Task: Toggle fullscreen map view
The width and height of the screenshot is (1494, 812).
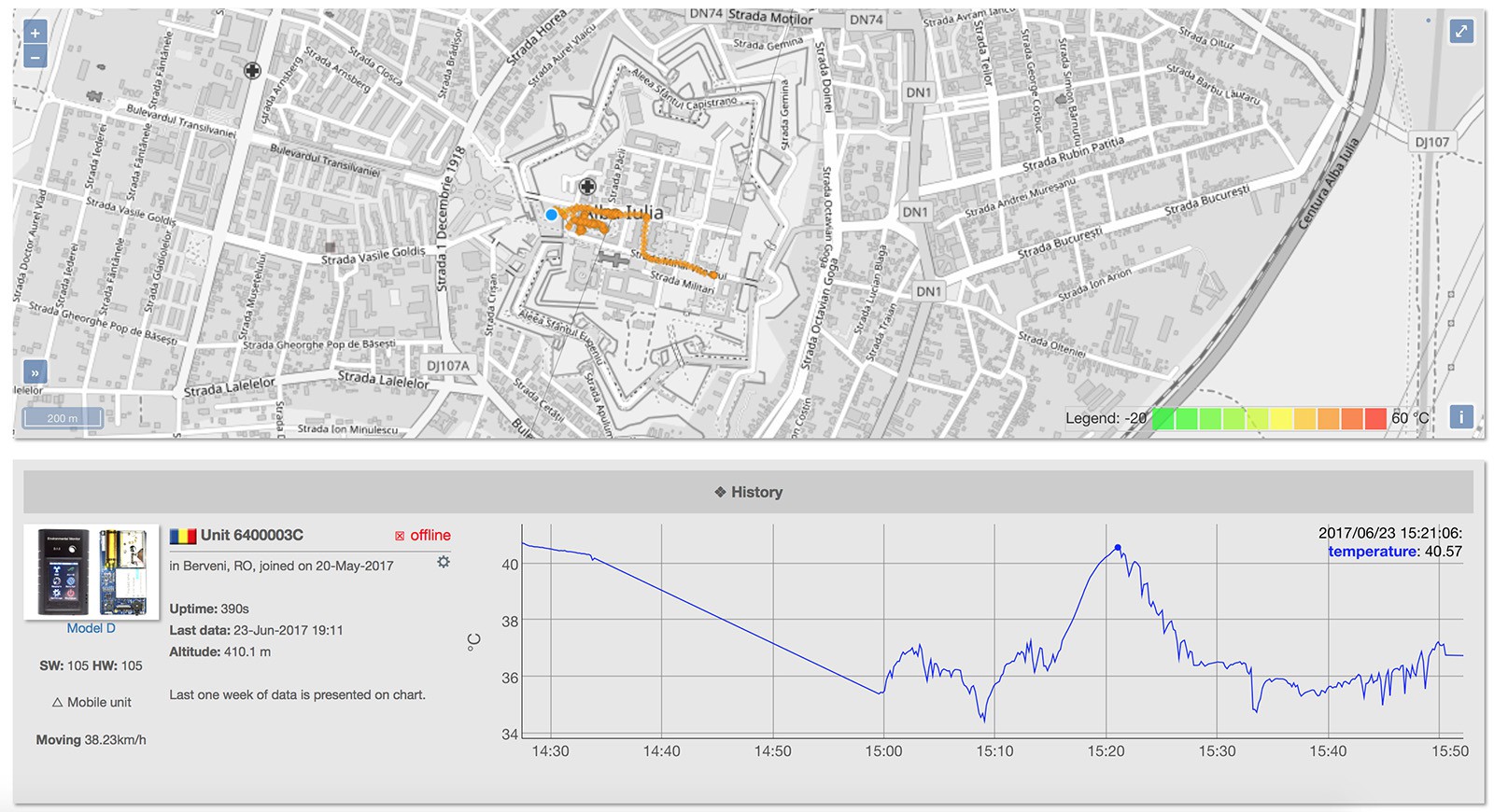Action: coord(1461,31)
